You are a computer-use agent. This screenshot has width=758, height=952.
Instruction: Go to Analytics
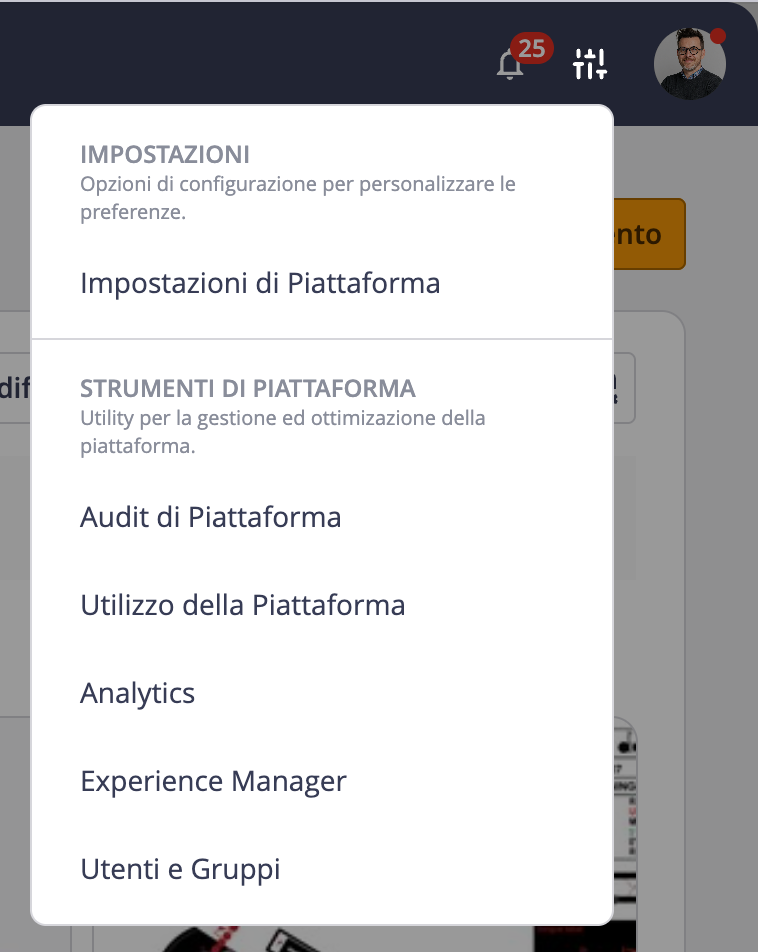click(x=137, y=693)
